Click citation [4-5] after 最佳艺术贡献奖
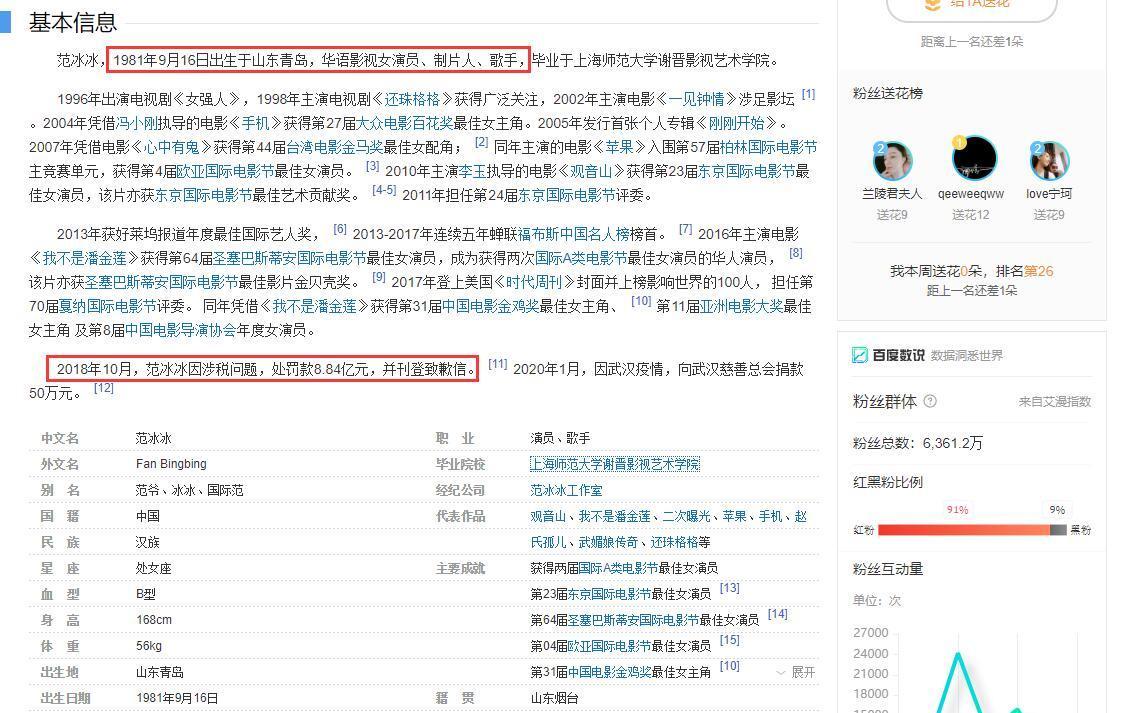Image resolution: width=1132 pixels, height=713 pixels. tap(384, 190)
